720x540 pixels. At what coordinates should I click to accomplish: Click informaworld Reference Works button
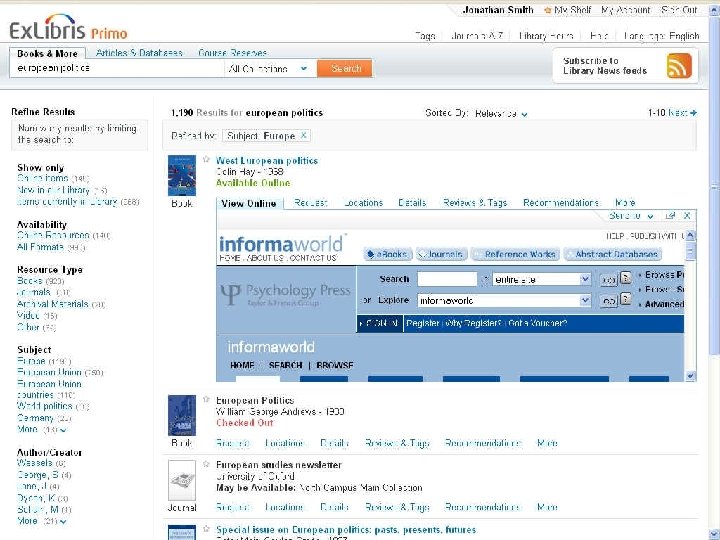pos(515,254)
